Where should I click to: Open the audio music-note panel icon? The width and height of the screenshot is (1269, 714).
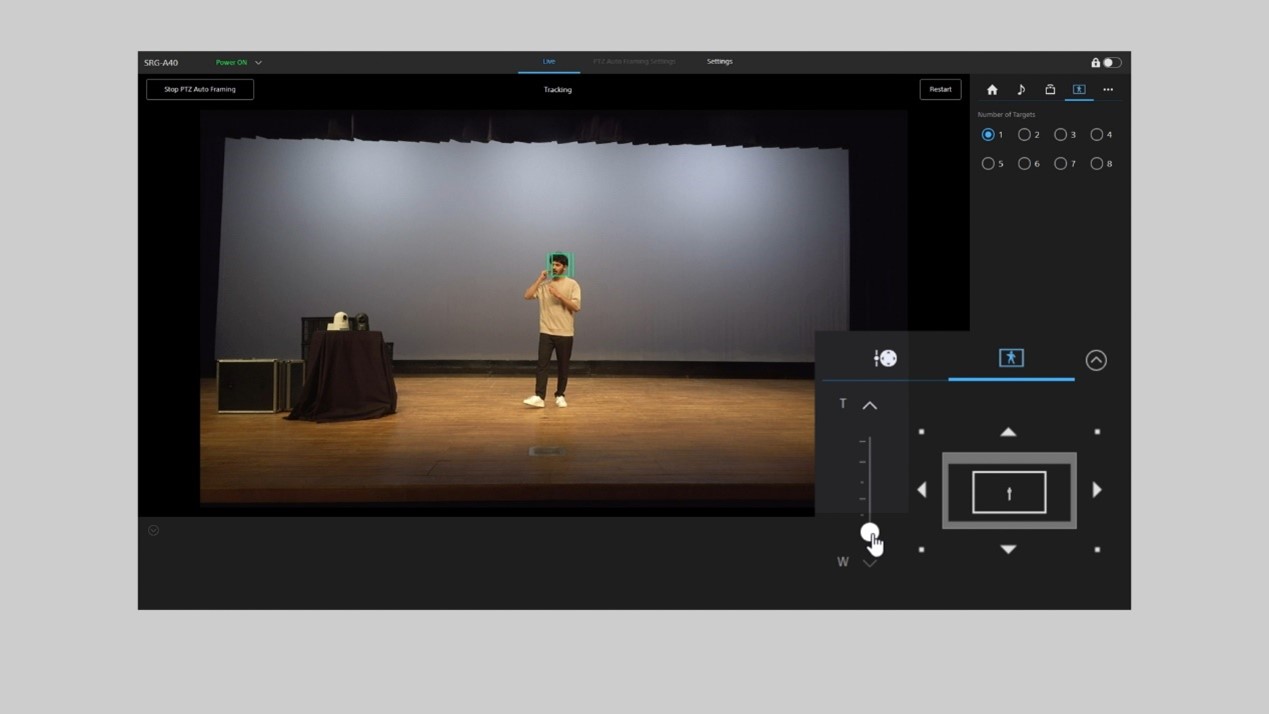[x=1021, y=90]
